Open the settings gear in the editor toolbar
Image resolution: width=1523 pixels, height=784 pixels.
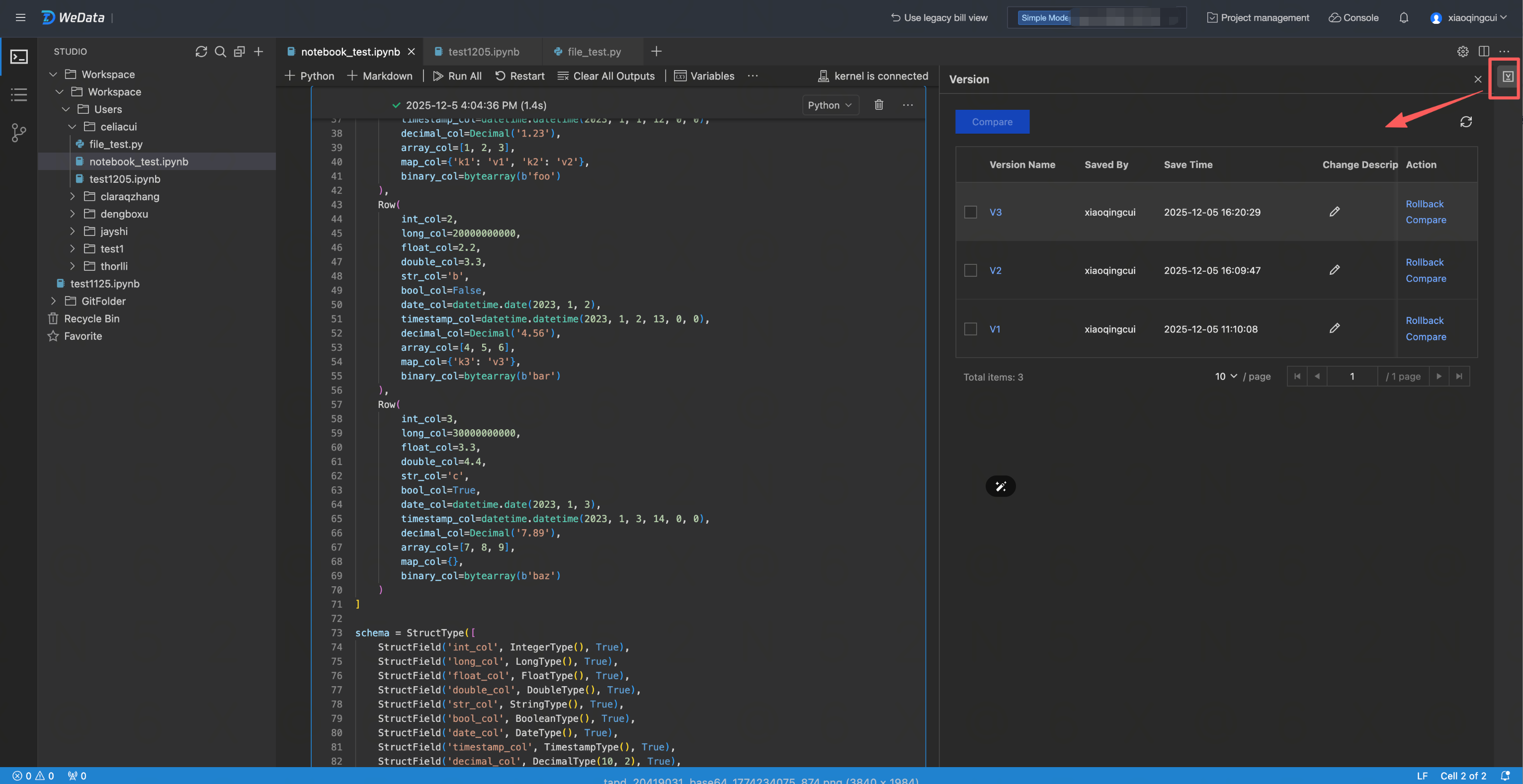click(1463, 51)
